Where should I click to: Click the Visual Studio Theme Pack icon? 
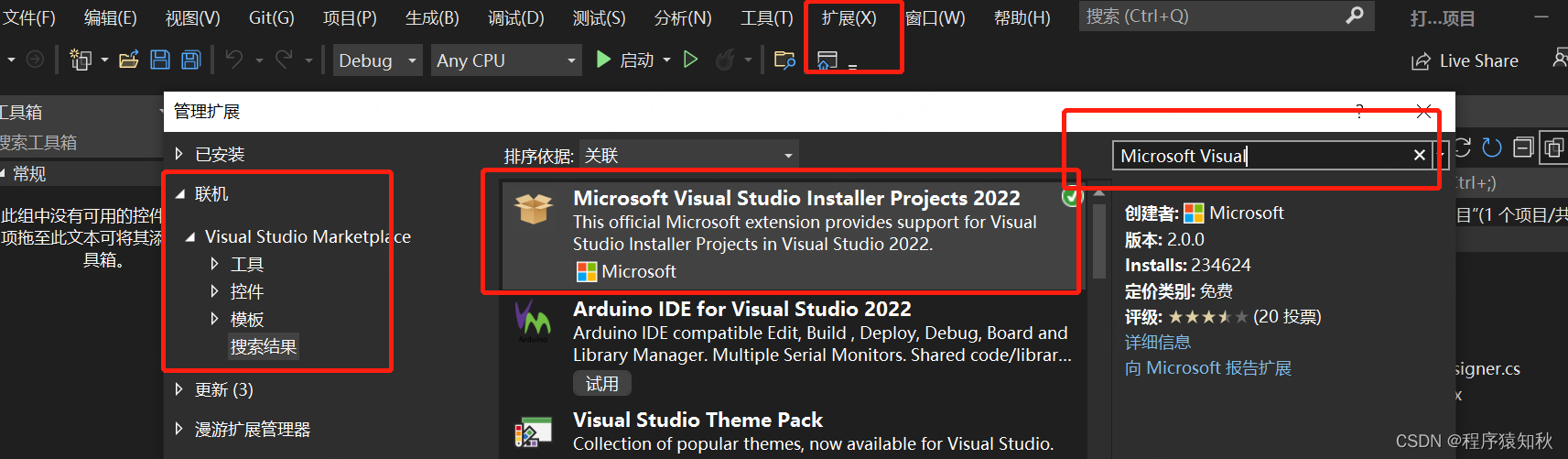point(533,432)
